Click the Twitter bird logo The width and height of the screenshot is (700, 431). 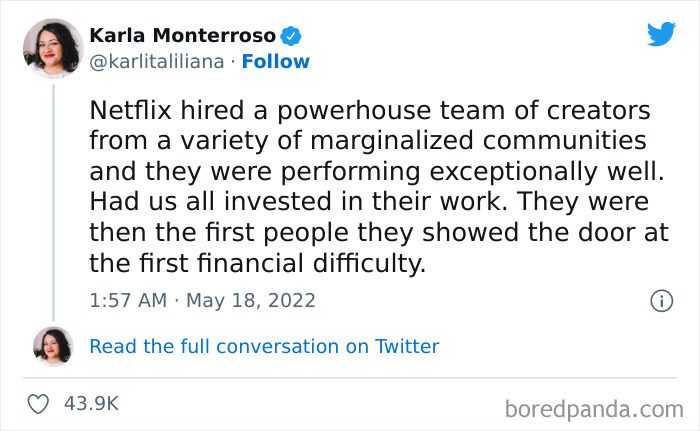tap(661, 35)
